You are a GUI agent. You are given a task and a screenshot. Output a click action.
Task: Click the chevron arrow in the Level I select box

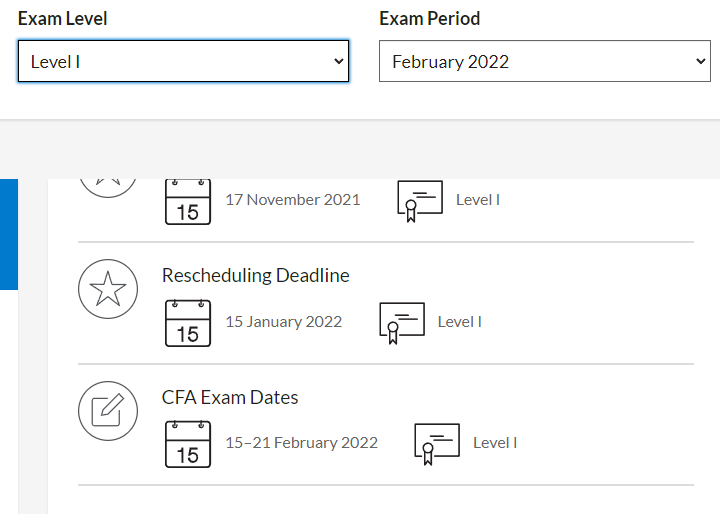click(x=339, y=61)
